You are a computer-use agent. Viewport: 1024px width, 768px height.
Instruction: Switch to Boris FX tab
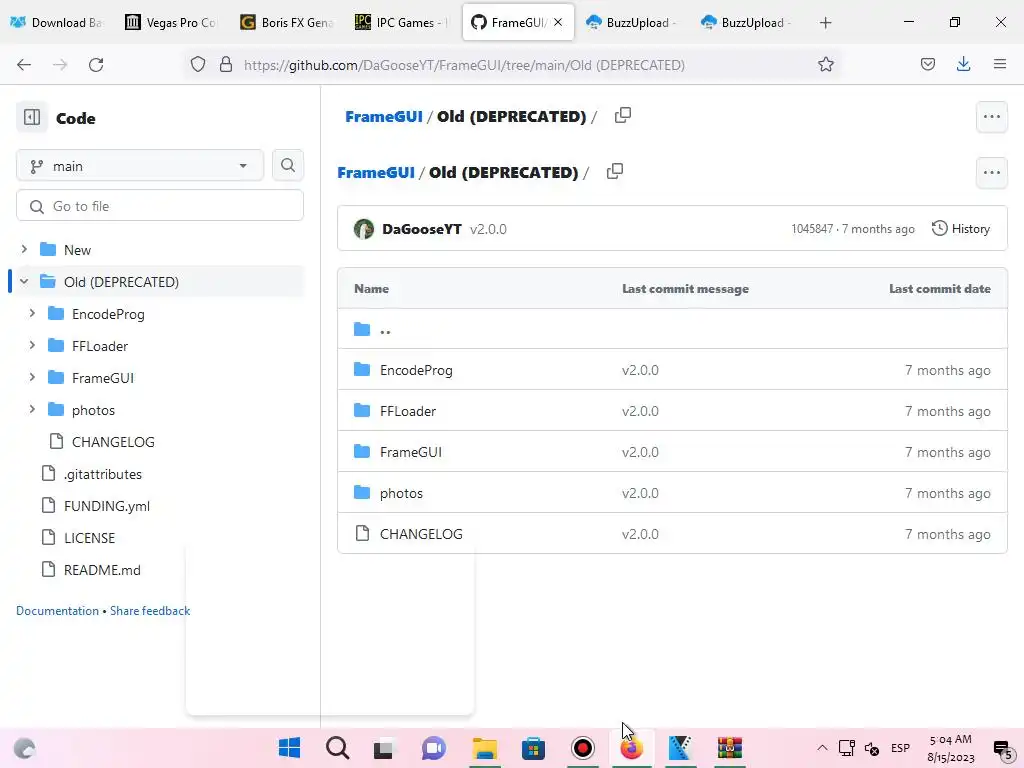[x=286, y=22]
